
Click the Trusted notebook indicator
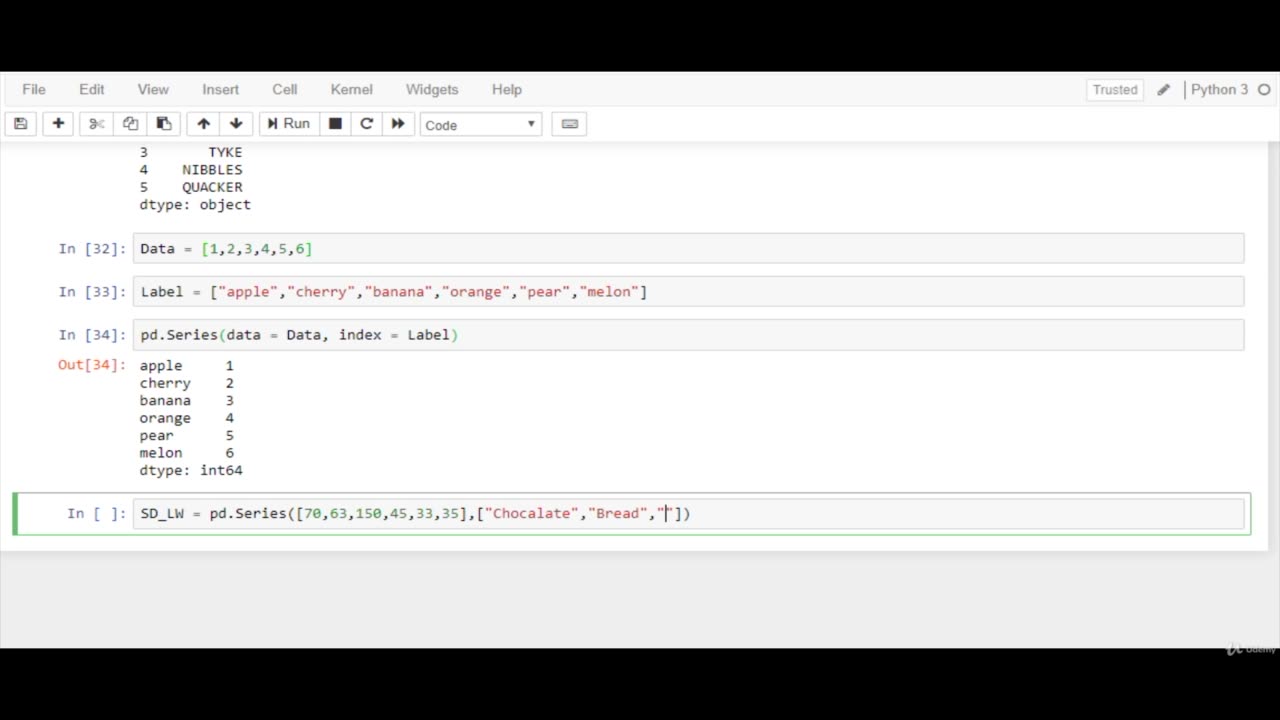click(1115, 89)
